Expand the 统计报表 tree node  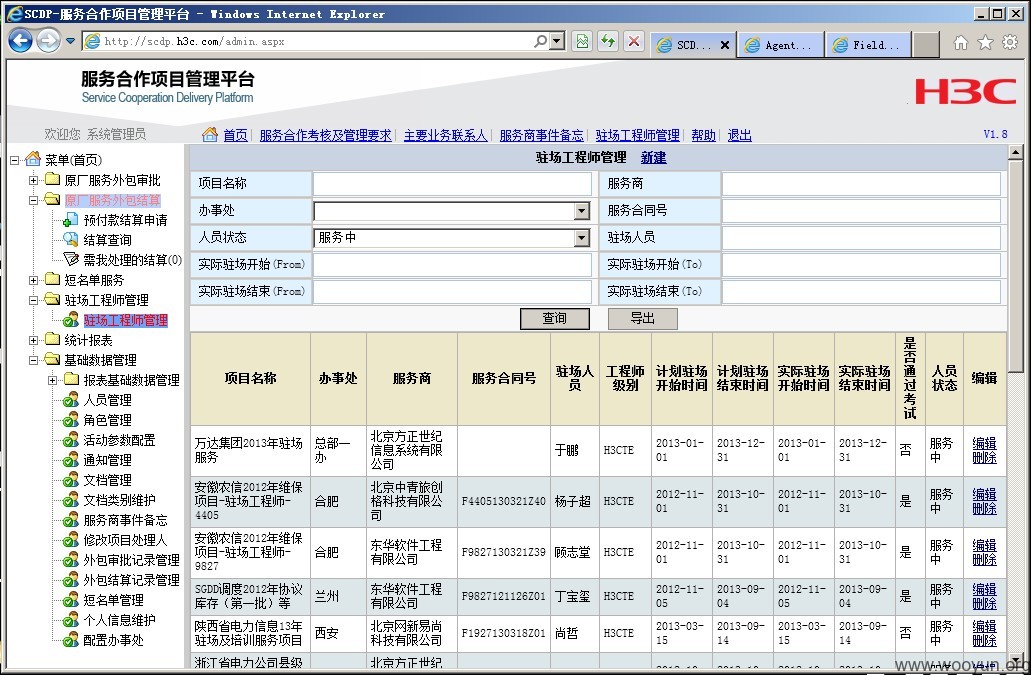pos(33,340)
